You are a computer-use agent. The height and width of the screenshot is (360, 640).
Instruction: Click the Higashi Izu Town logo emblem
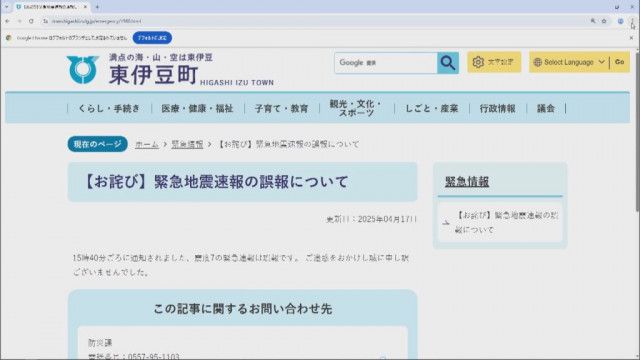coord(82,70)
